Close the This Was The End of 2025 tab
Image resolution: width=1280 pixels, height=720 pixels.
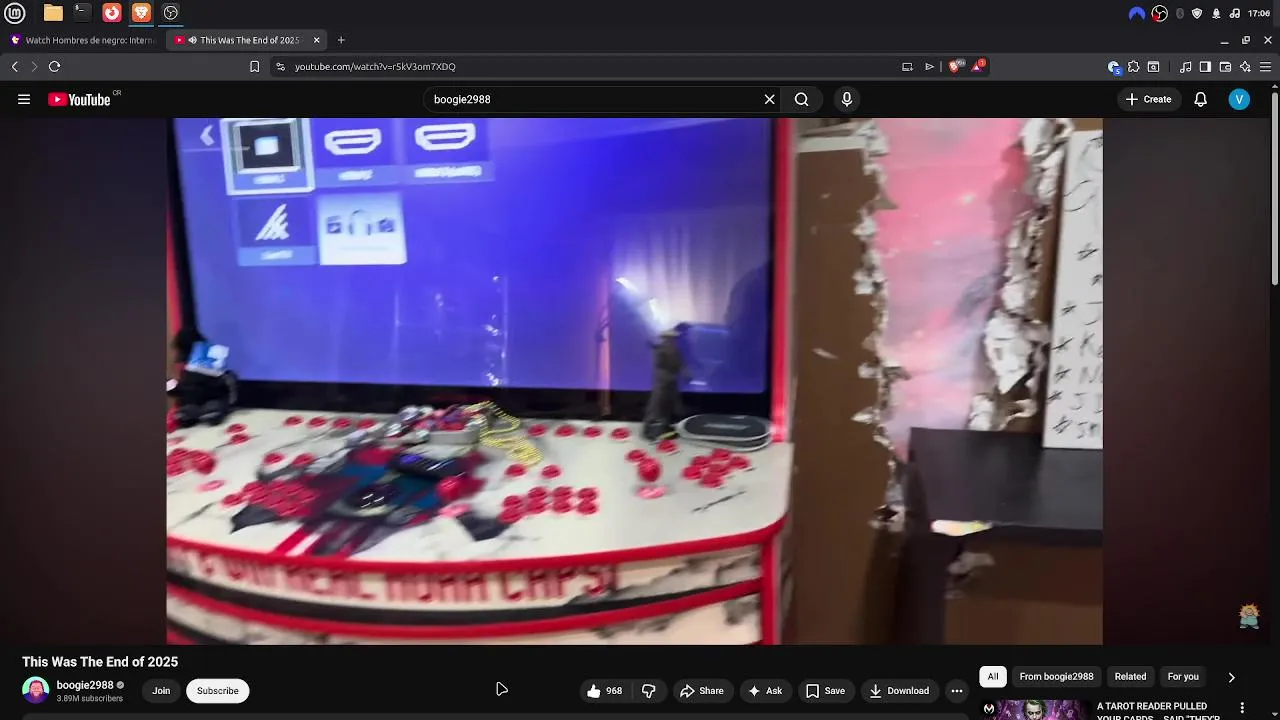pos(317,40)
